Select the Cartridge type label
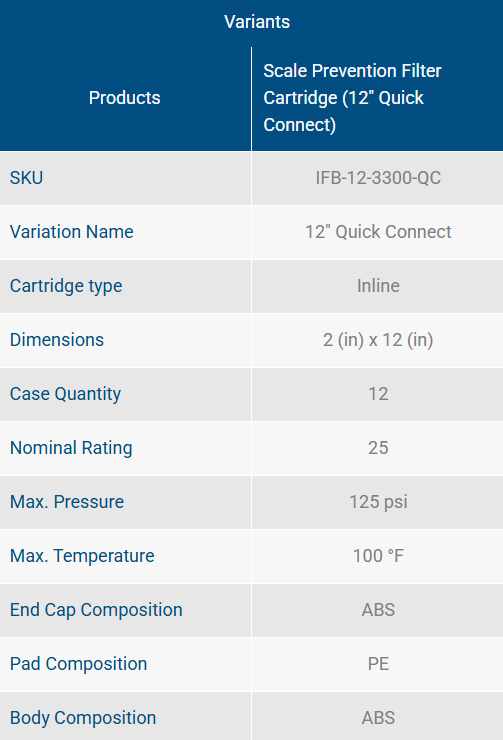Screen dimensions: 503x740 pyautogui.click(x=66, y=286)
